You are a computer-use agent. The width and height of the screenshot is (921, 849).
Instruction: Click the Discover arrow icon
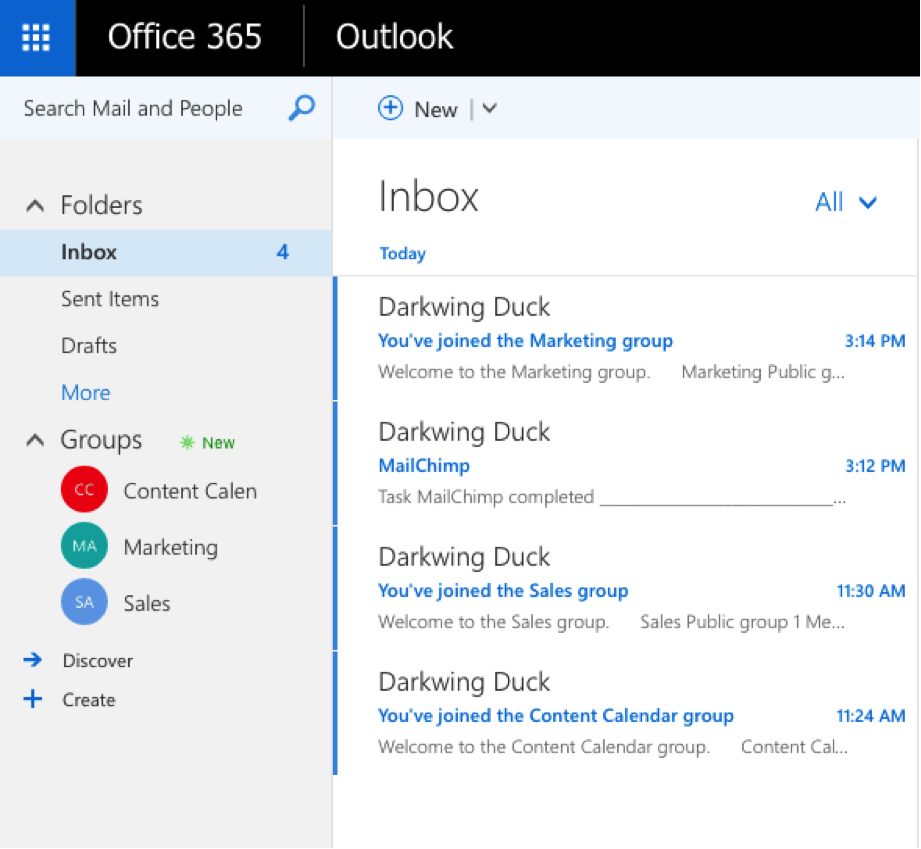point(33,660)
